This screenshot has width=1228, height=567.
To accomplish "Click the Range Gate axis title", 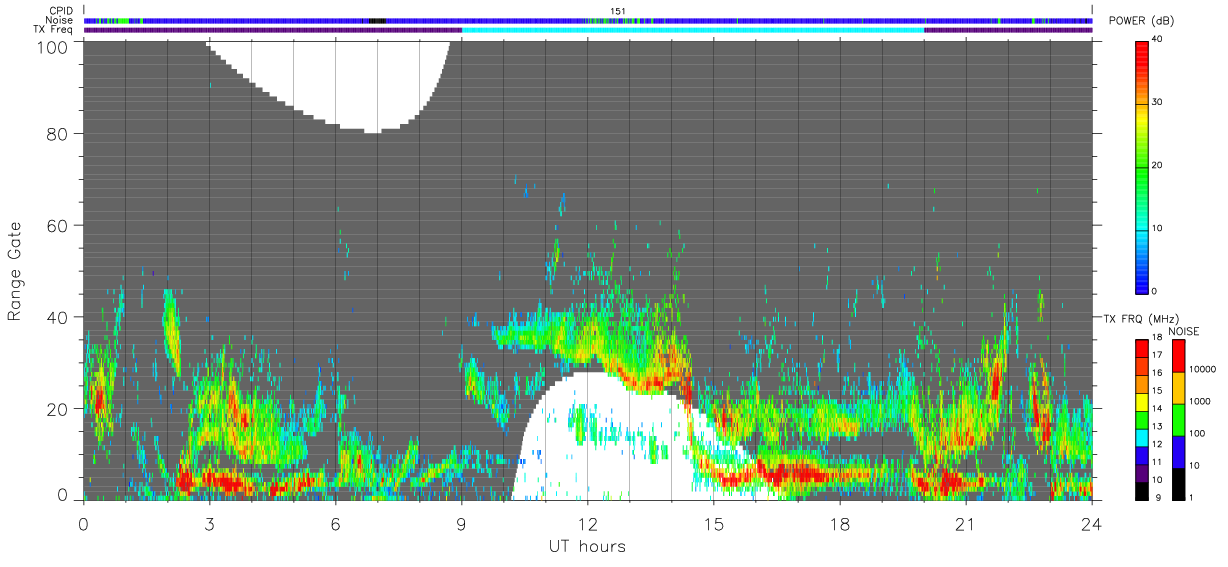I will click(x=15, y=270).
